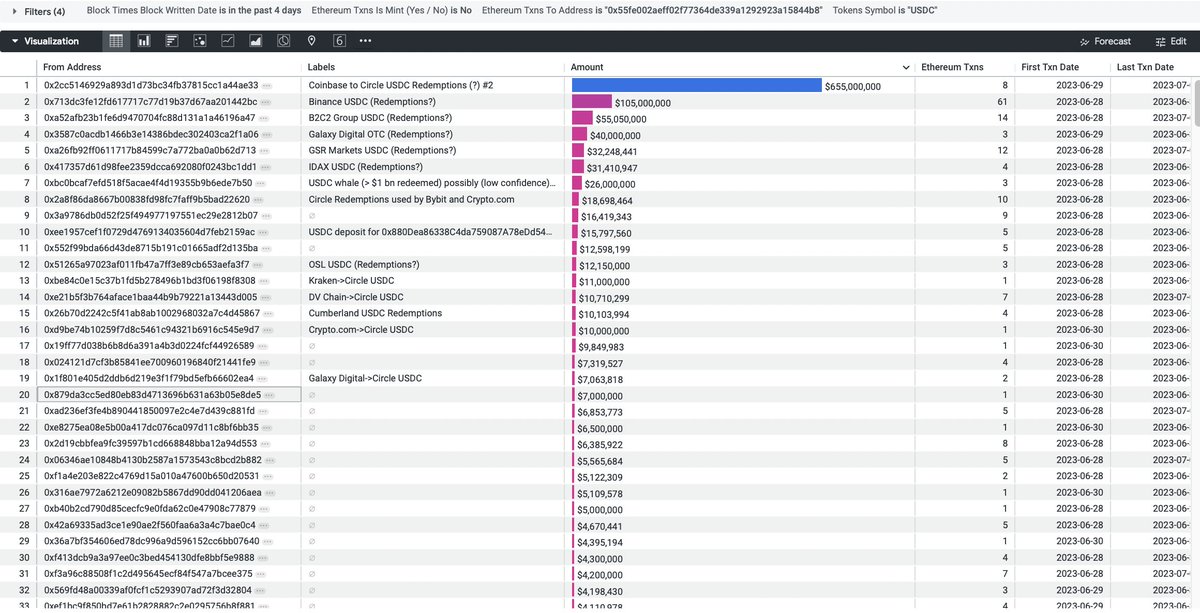This screenshot has width=1200, height=613.
Task: Choose the horizontal Bar chart visualization icon
Action: [172, 41]
